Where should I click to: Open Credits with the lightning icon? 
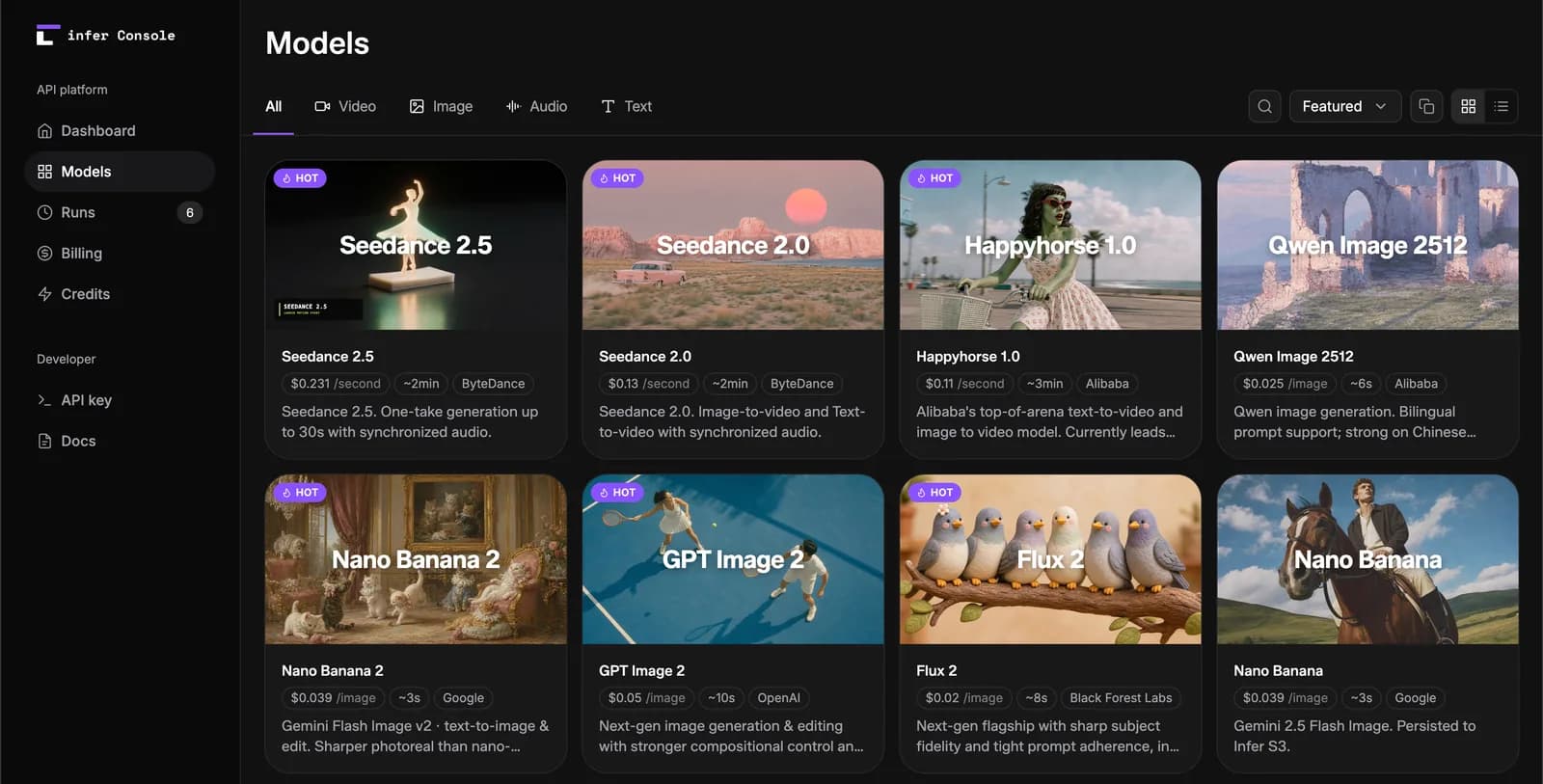120,294
